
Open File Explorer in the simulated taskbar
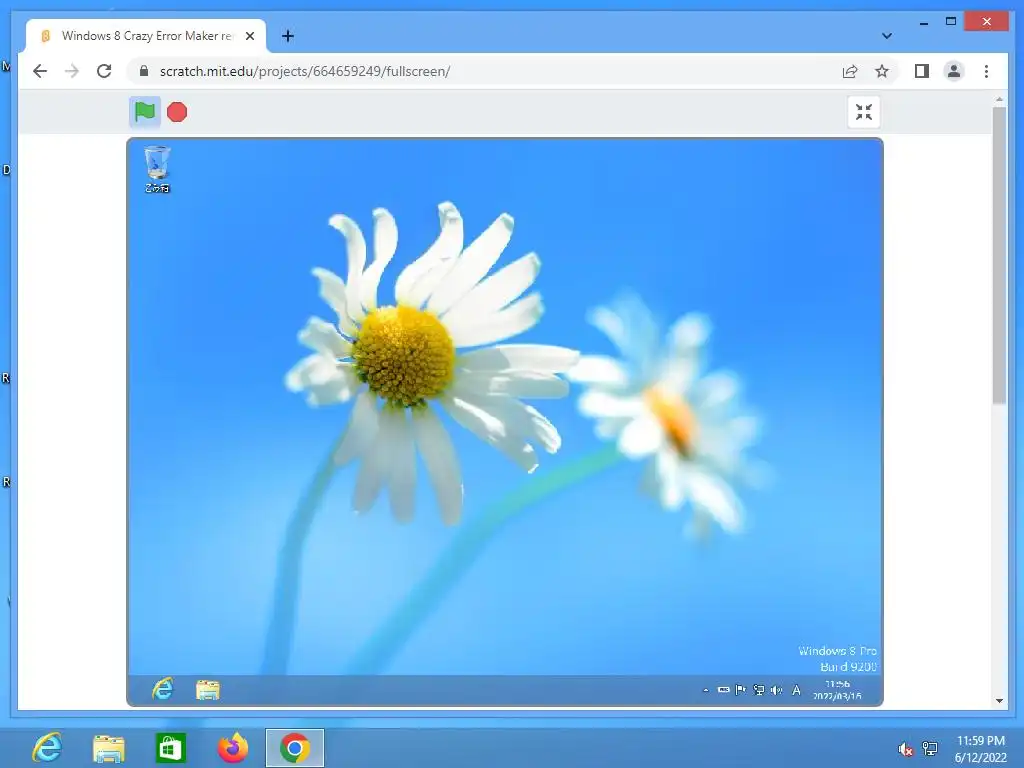pyautogui.click(x=208, y=690)
